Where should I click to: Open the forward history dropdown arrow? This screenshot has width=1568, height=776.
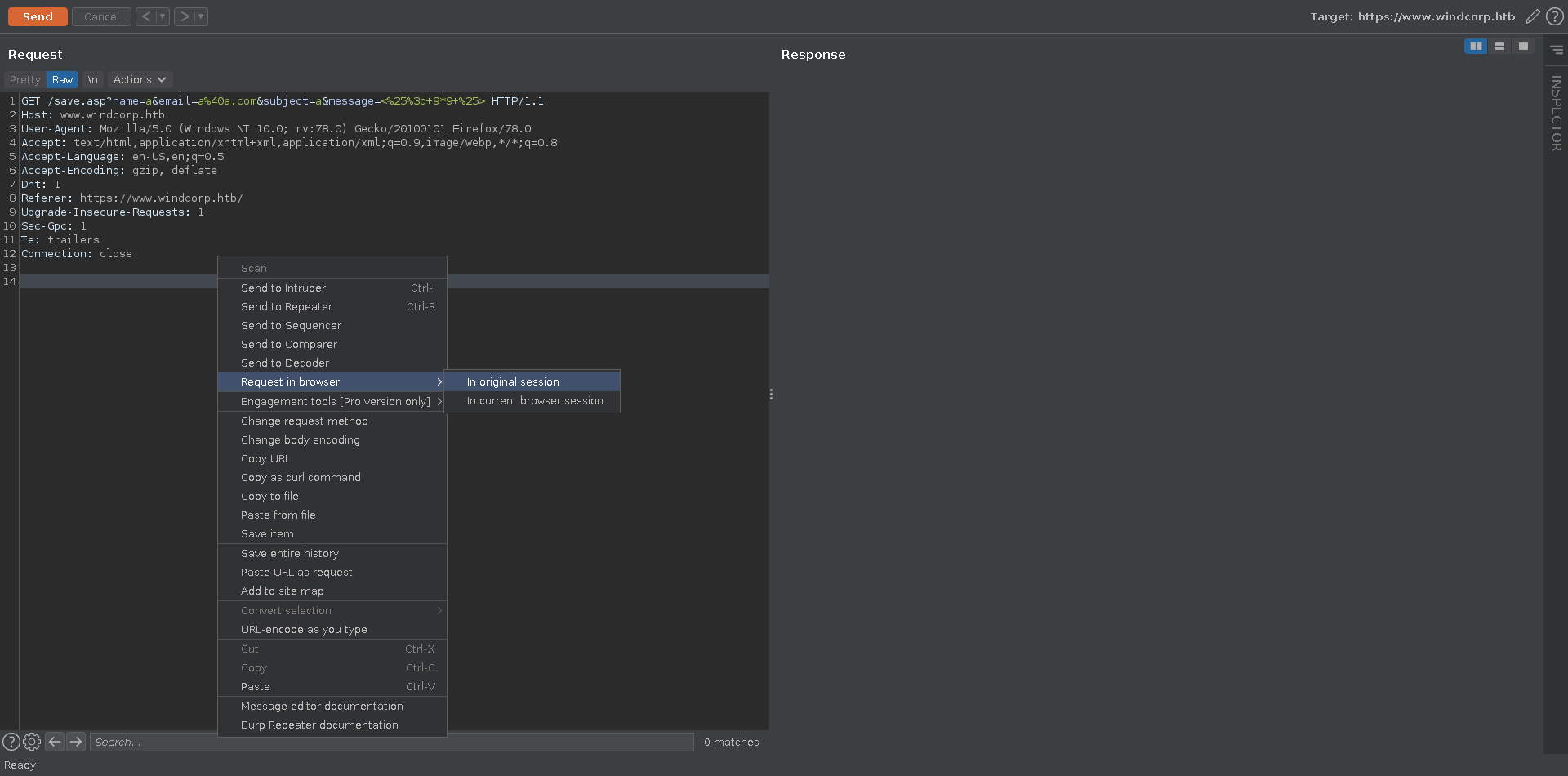tap(201, 16)
